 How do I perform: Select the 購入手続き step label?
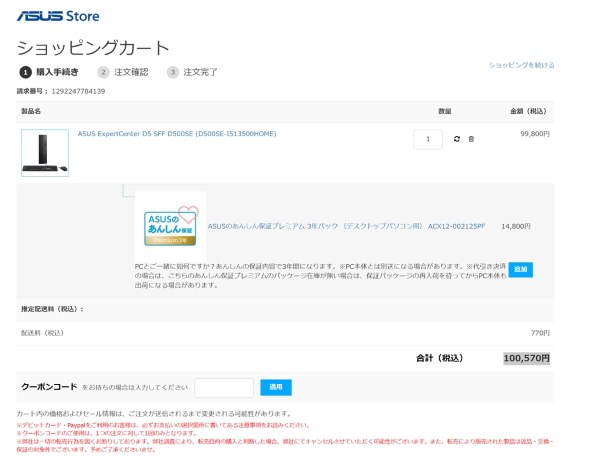pos(57,72)
